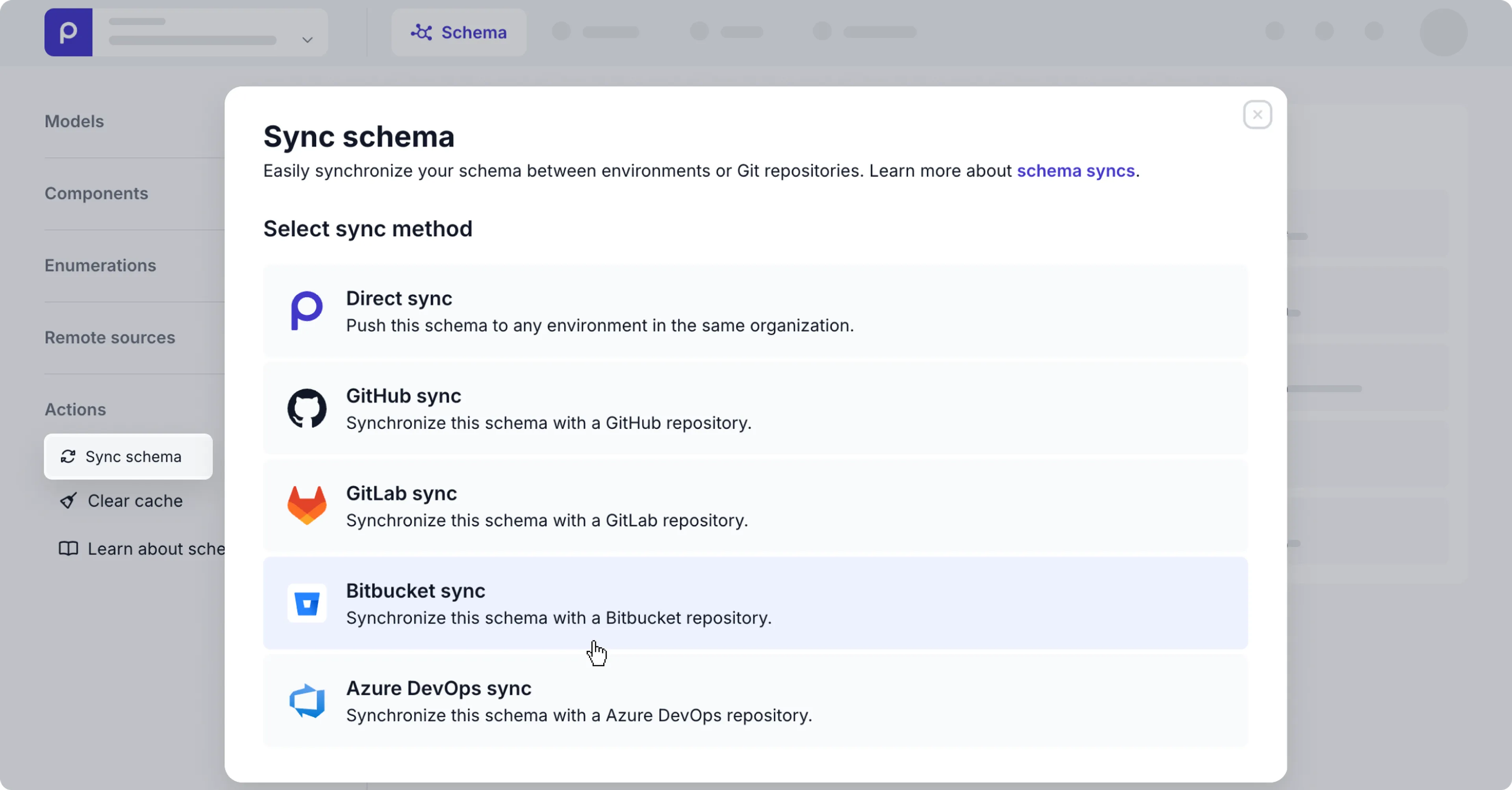Click the Azure DevOps logo icon
The width and height of the screenshot is (1512, 790).
[x=307, y=700]
